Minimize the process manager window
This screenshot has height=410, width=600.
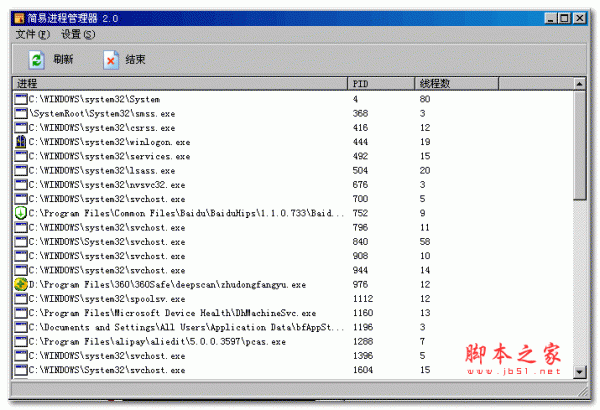tap(551, 18)
